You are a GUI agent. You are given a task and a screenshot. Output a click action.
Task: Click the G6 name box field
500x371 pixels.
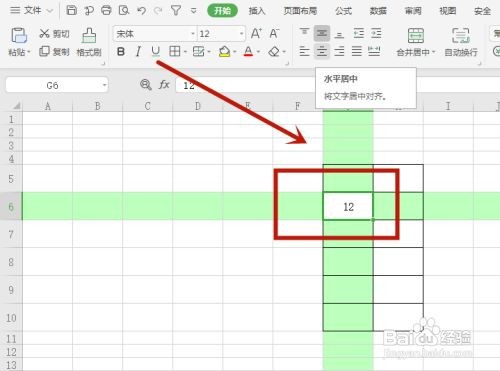click(53, 85)
